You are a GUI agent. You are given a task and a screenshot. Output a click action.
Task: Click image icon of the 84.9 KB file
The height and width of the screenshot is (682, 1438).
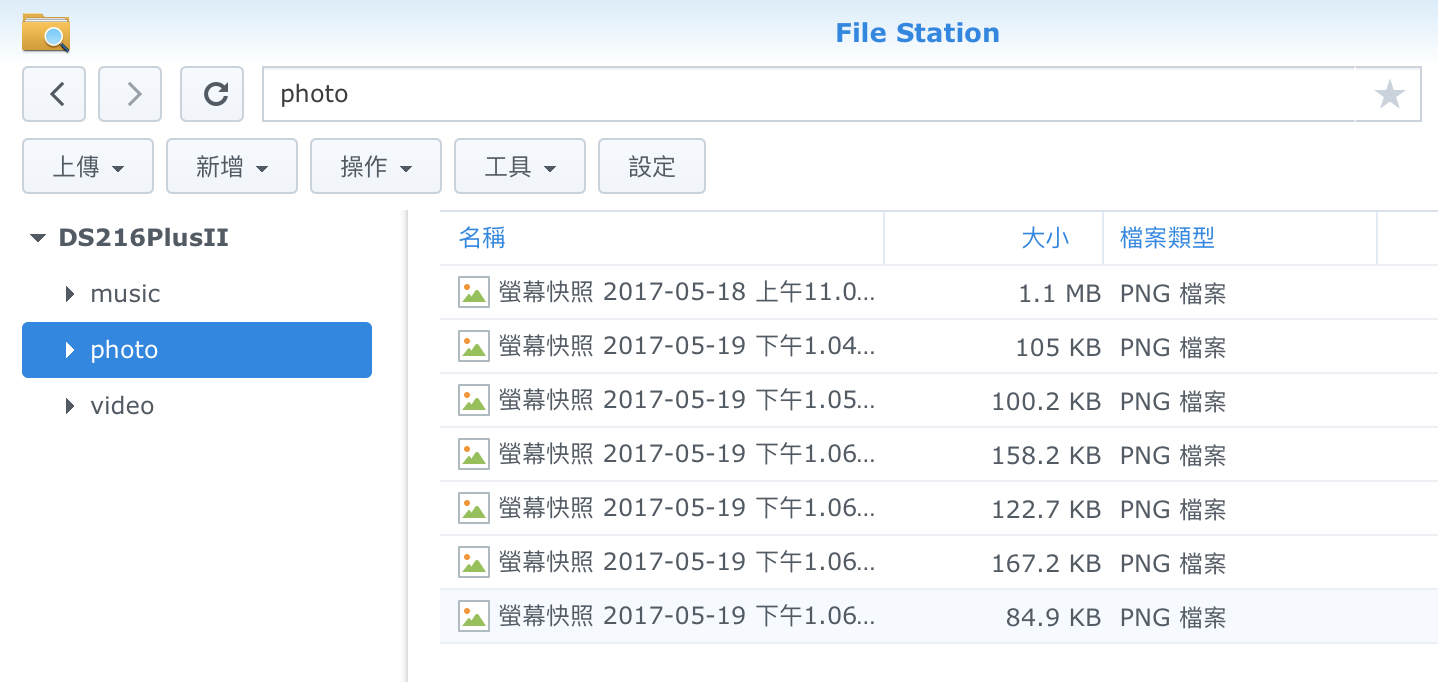pos(473,617)
